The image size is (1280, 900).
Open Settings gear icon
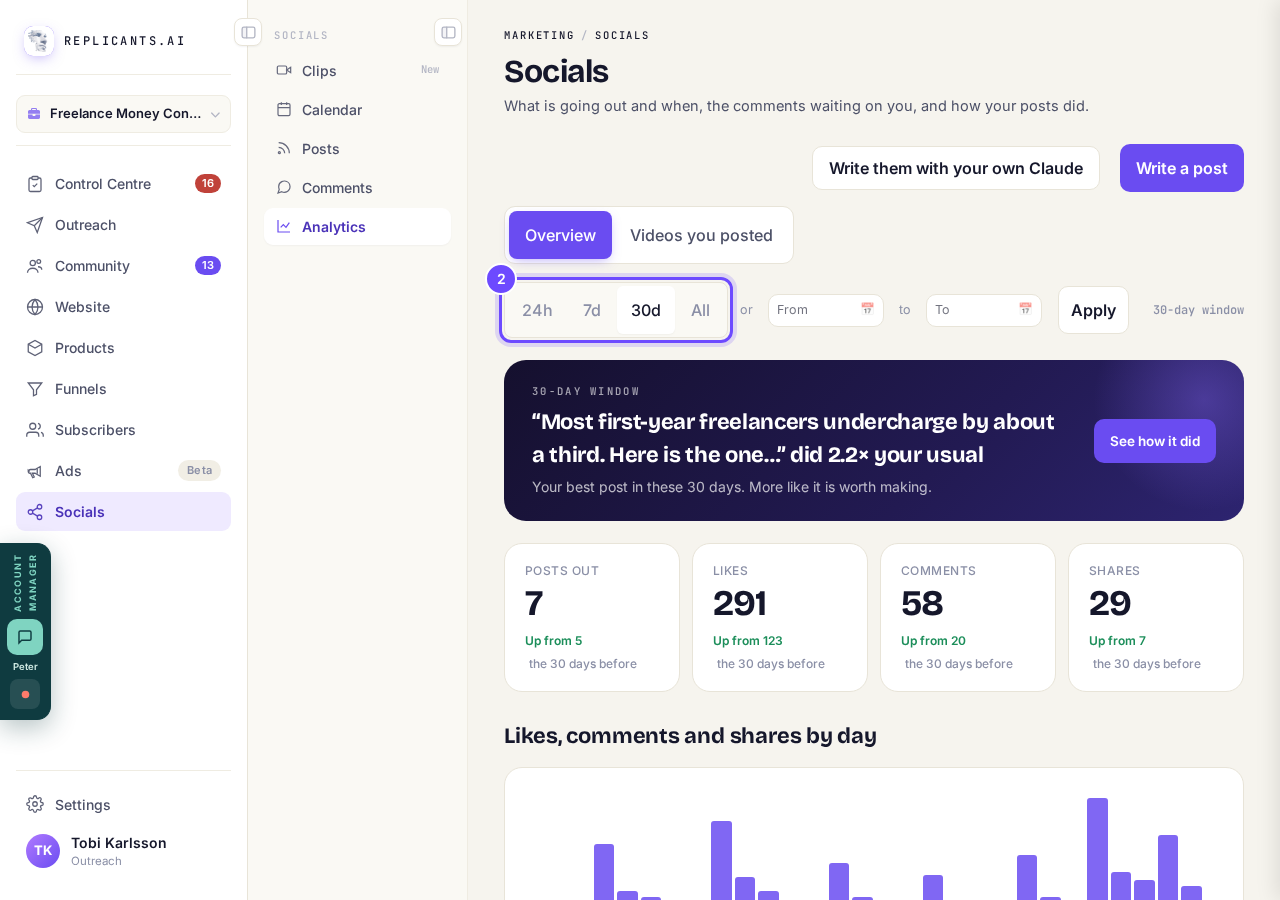tap(35, 804)
